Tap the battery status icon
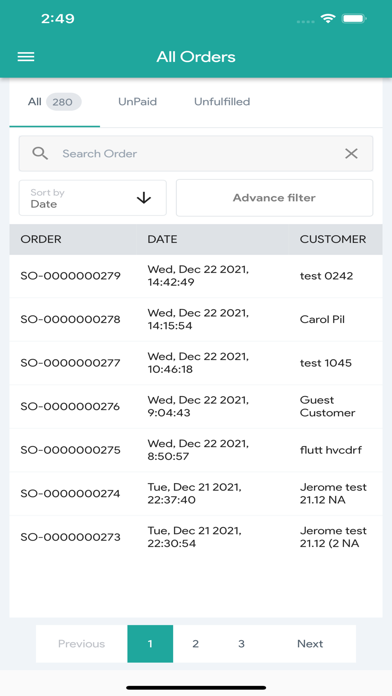The height and width of the screenshot is (696, 392). (353, 19)
